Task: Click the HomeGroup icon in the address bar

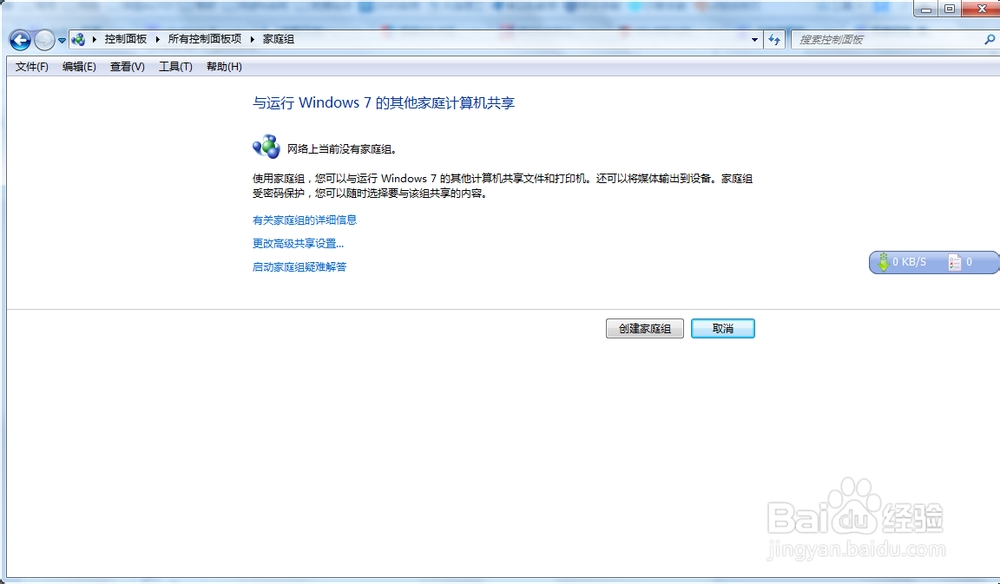Action: (x=77, y=40)
